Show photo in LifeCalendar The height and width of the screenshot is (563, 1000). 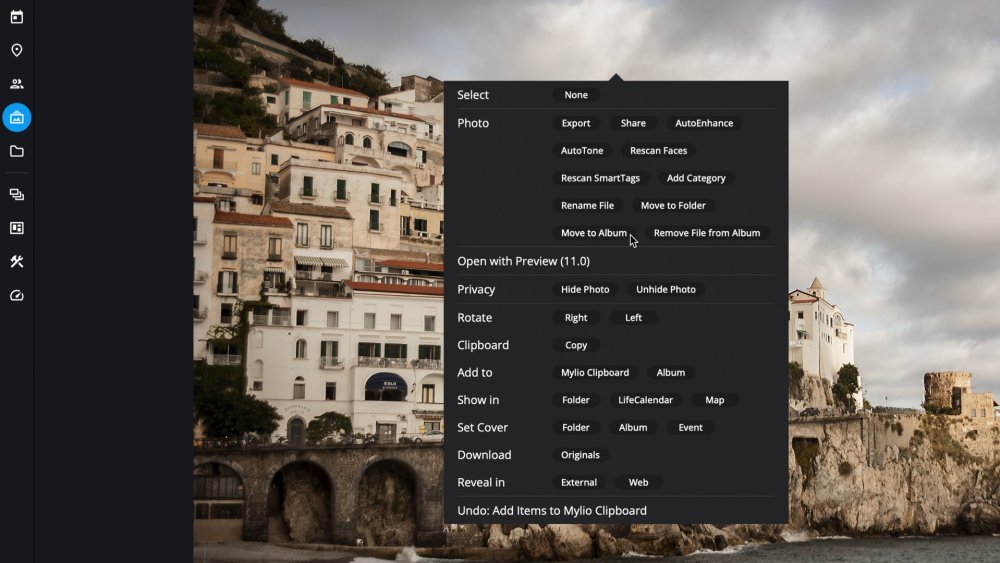pos(645,400)
